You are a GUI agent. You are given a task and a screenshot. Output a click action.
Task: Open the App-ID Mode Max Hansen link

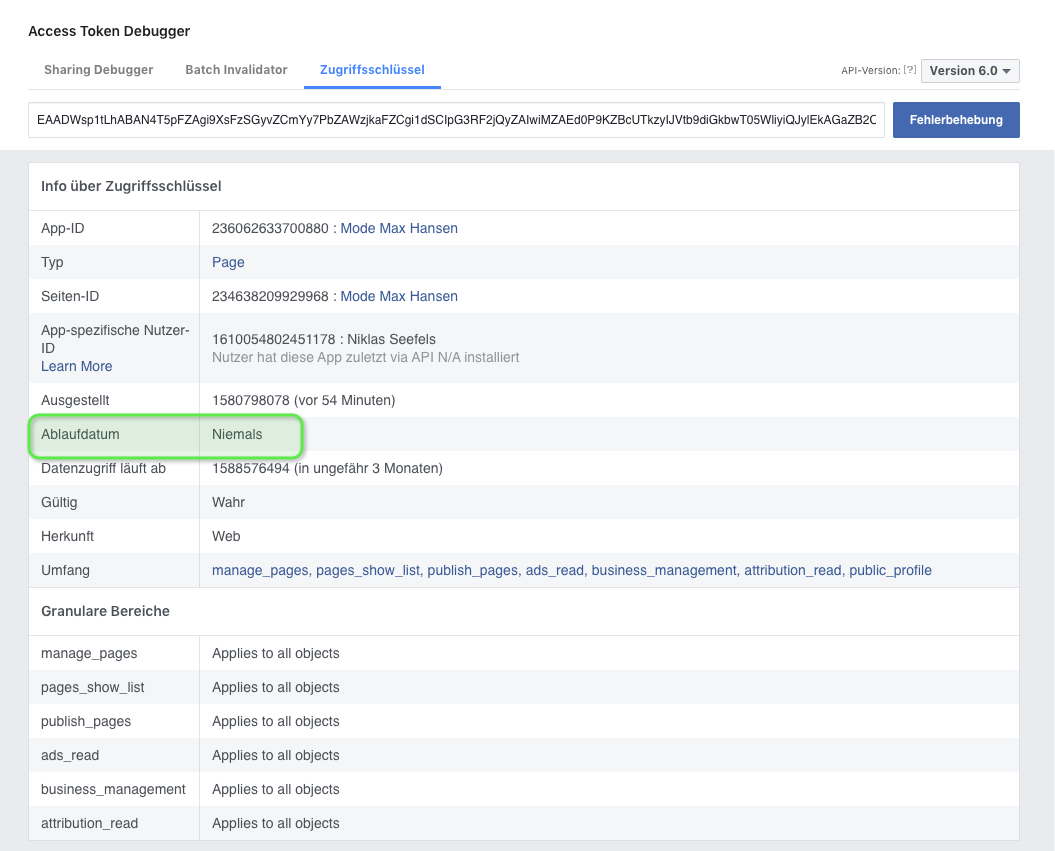pyautogui.click(x=399, y=228)
